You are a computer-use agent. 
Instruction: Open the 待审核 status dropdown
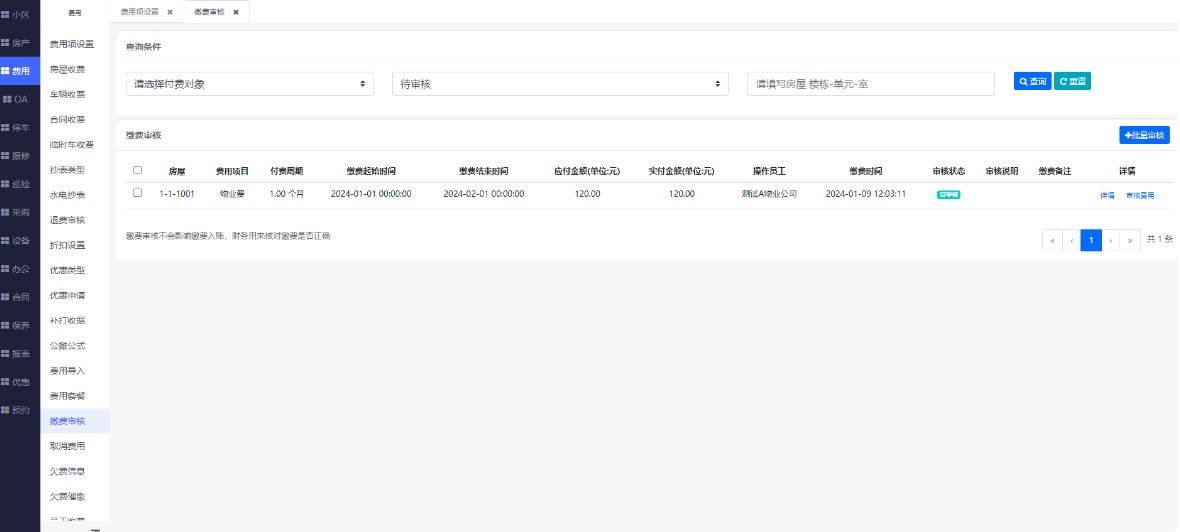click(x=560, y=84)
